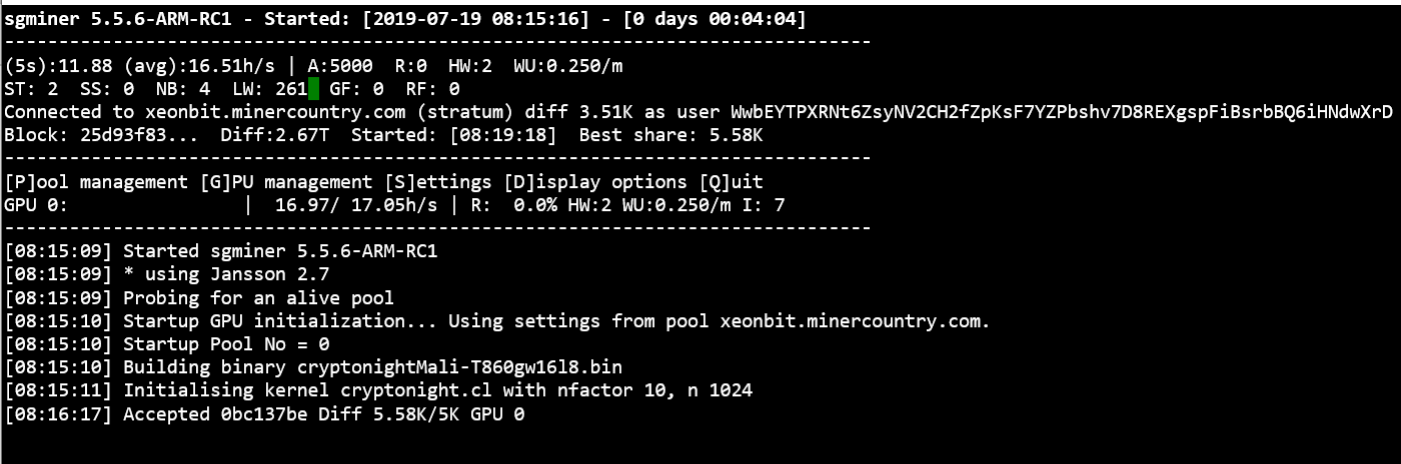
Task: Select the Accepted 0bc137be log line
Action: 264,413
